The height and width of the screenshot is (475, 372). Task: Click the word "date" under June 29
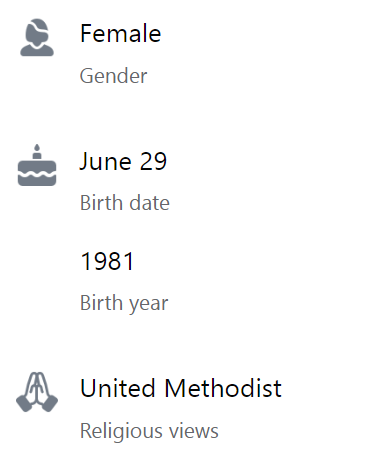(x=149, y=203)
